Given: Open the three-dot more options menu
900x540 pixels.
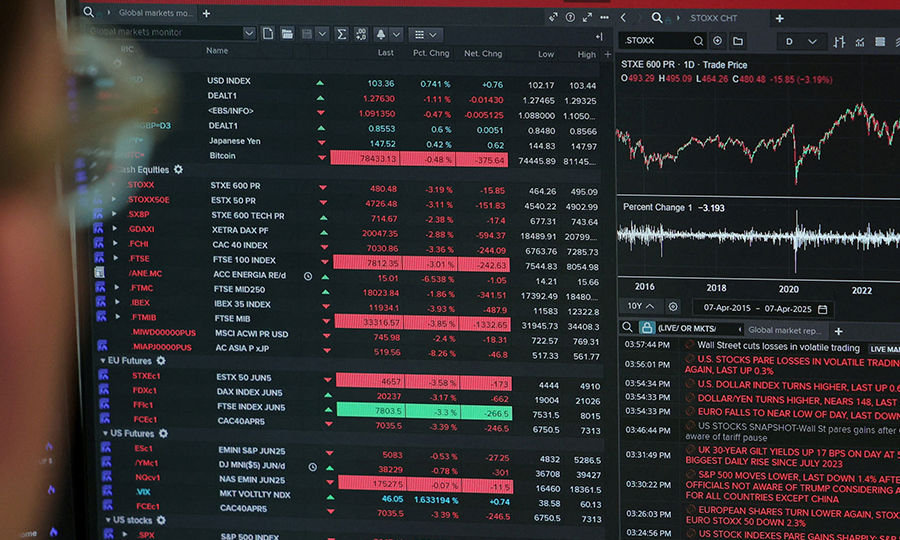Looking at the screenshot, I should pos(604,17).
